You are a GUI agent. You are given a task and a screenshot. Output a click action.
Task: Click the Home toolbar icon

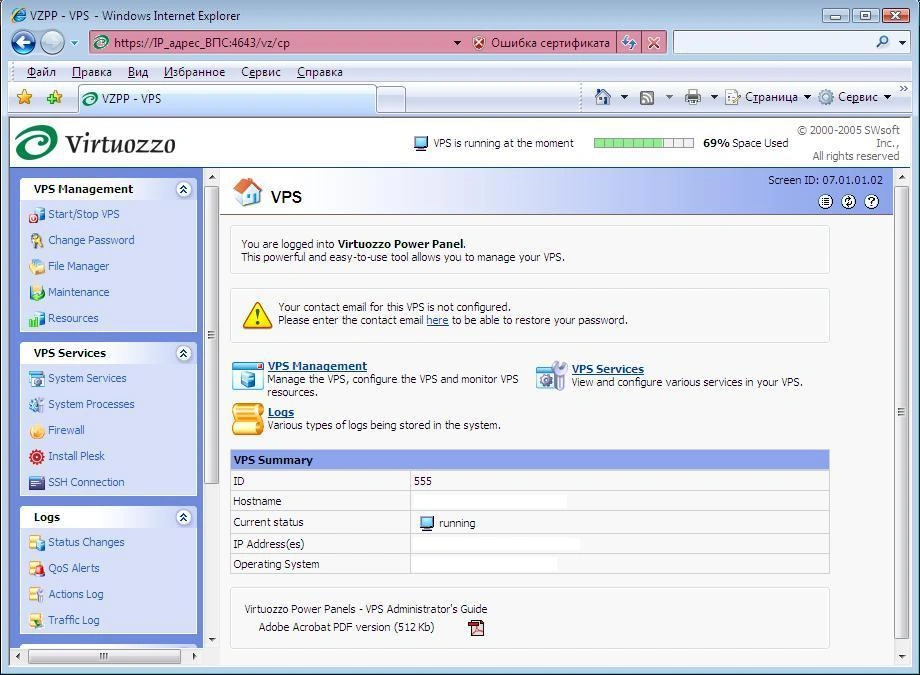603,97
